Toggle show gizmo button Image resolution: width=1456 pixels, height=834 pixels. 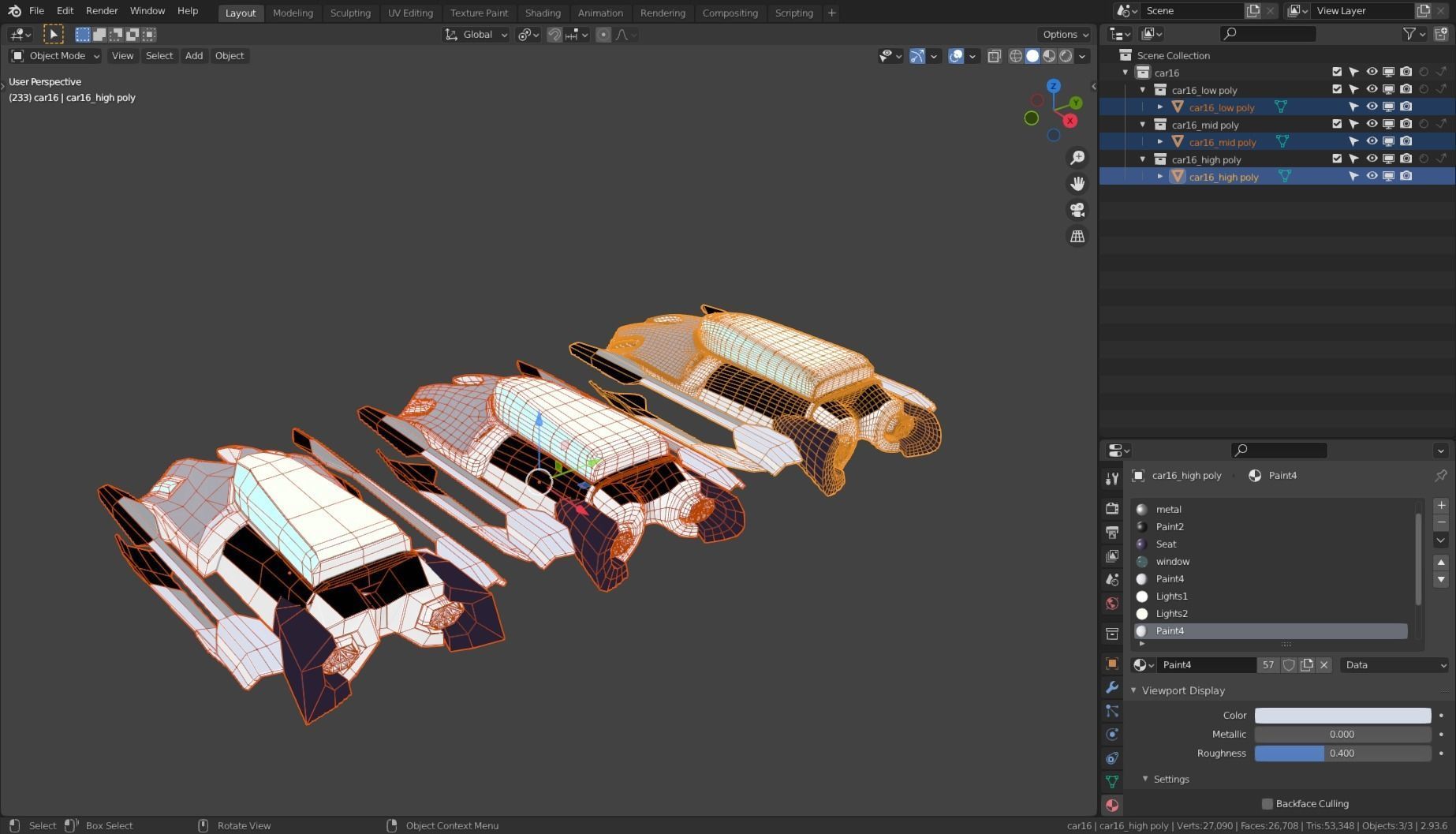pos(917,56)
